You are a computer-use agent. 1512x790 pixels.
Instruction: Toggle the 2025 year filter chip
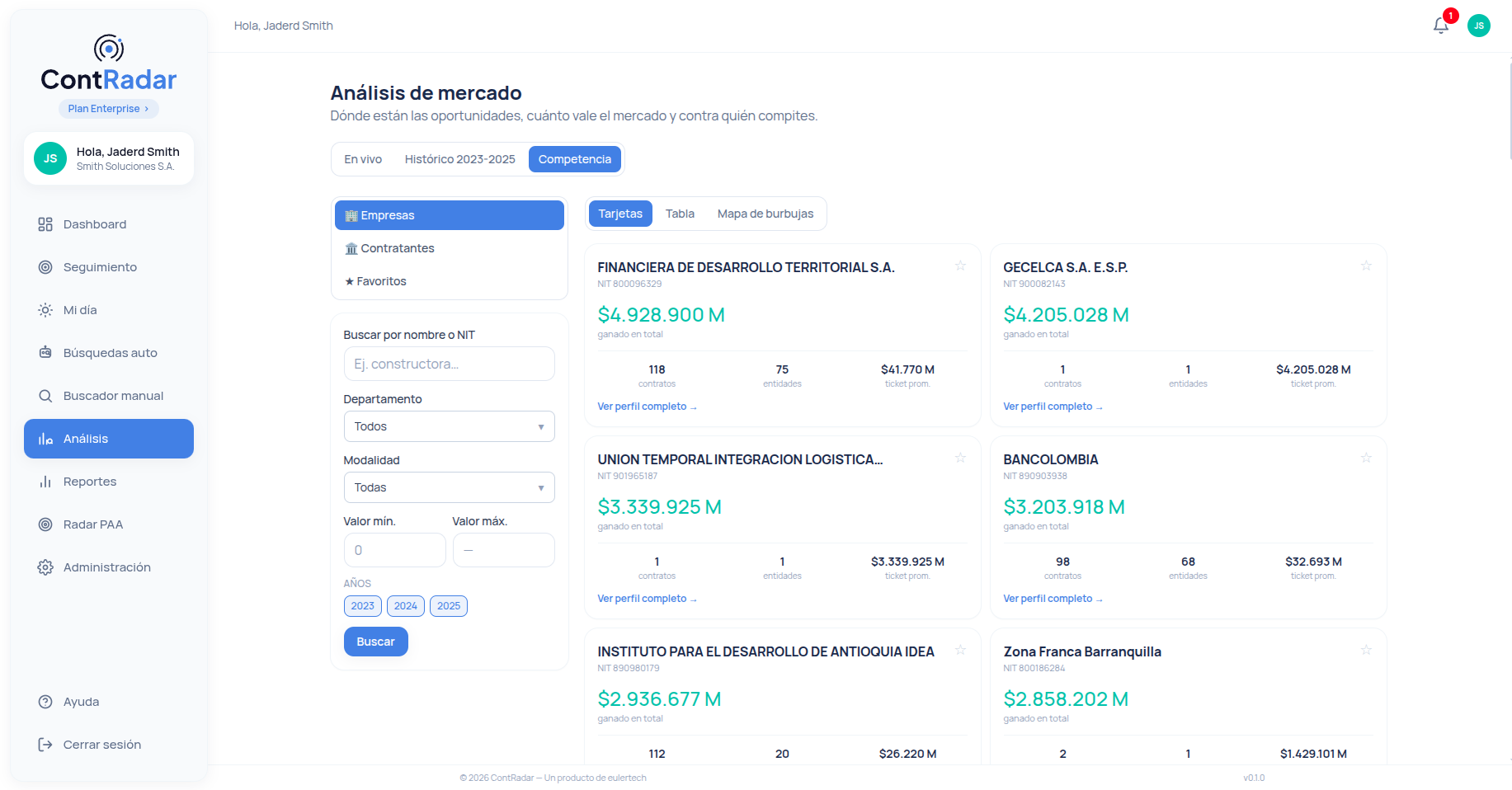(x=449, y=606)
